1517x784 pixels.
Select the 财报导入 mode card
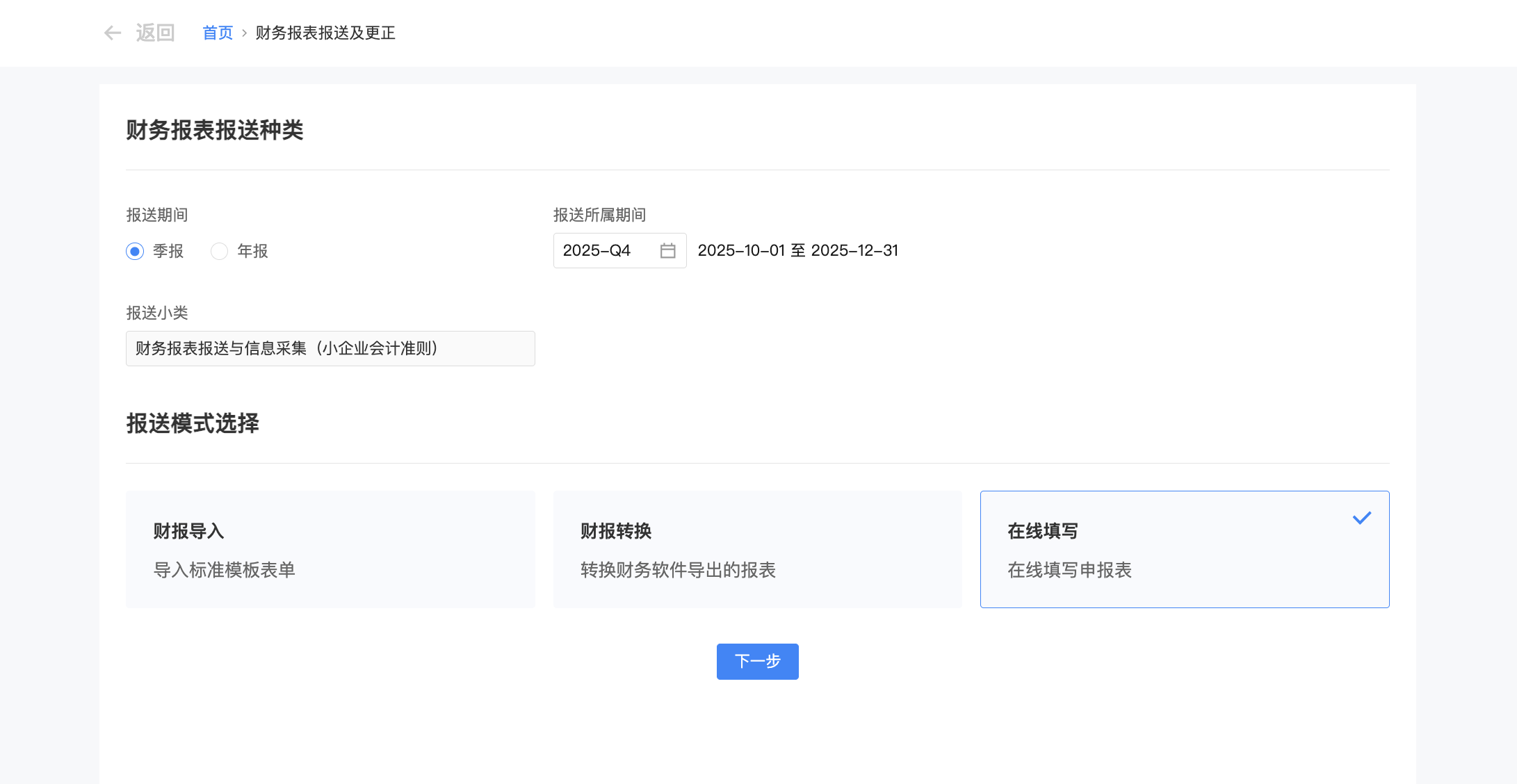(330, 549)
